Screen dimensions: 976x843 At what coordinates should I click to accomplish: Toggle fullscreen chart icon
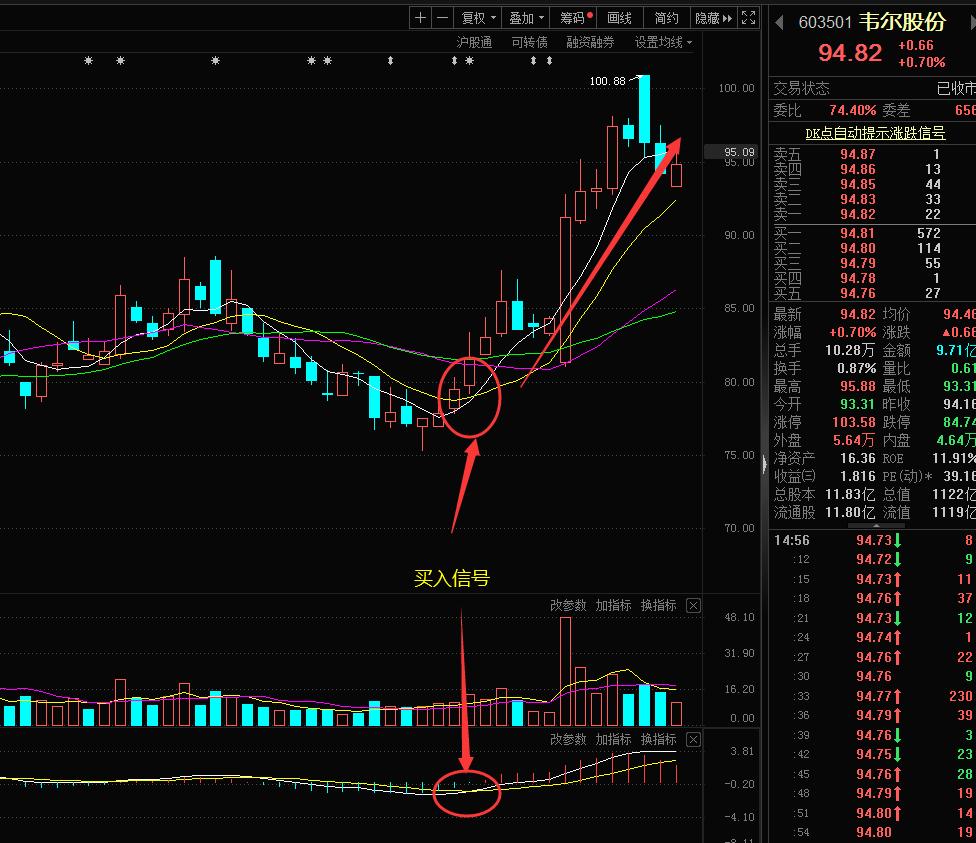click(748, 18)
